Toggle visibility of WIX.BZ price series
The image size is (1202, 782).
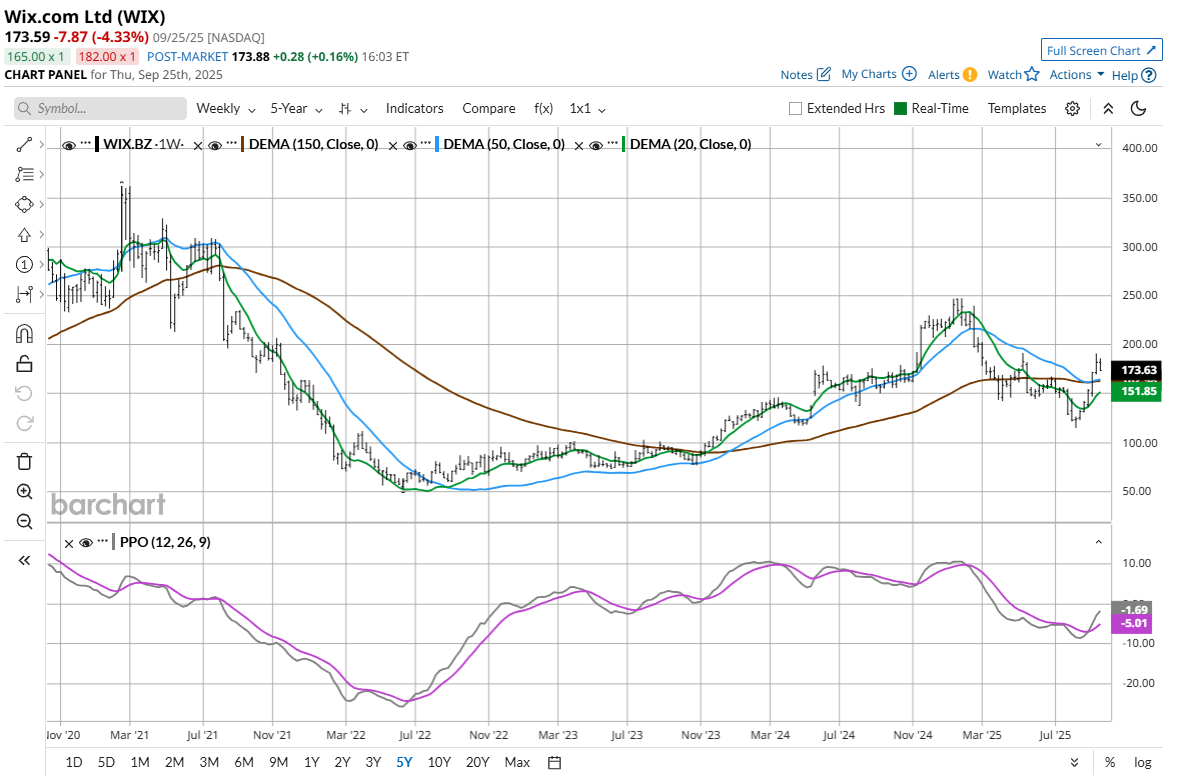pos(69,144)
